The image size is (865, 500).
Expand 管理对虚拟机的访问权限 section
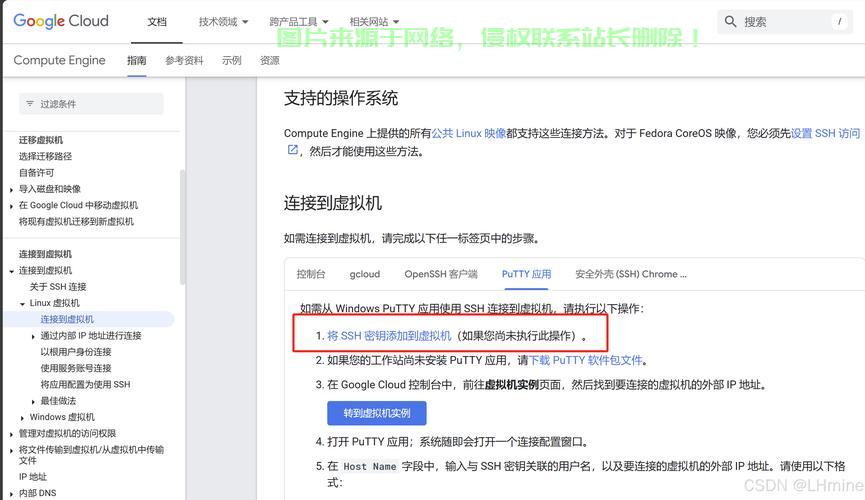[x=12, y=434]
